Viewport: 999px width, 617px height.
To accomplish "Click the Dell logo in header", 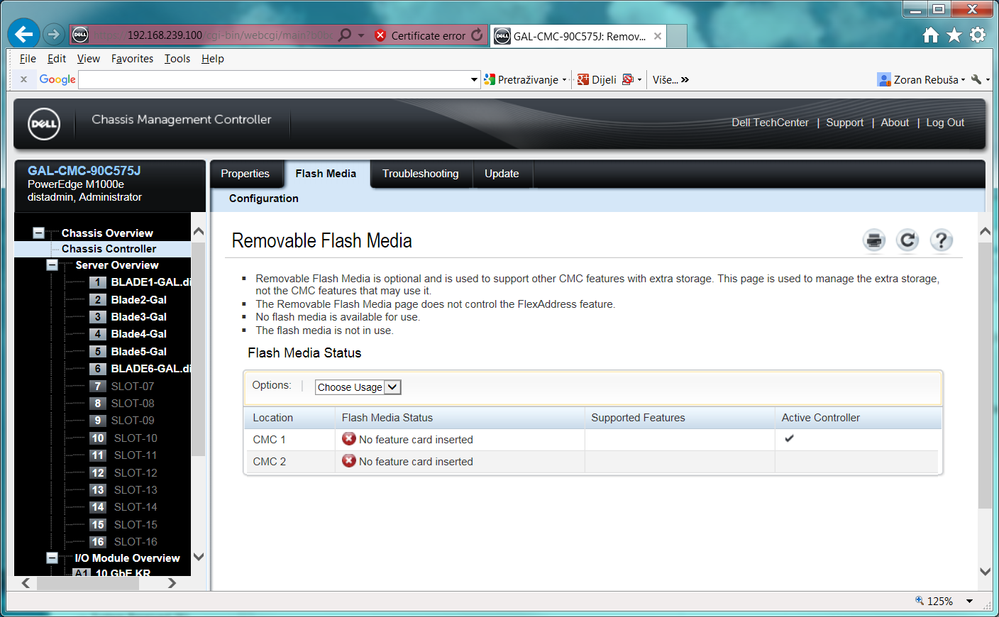I will point(44,124).
